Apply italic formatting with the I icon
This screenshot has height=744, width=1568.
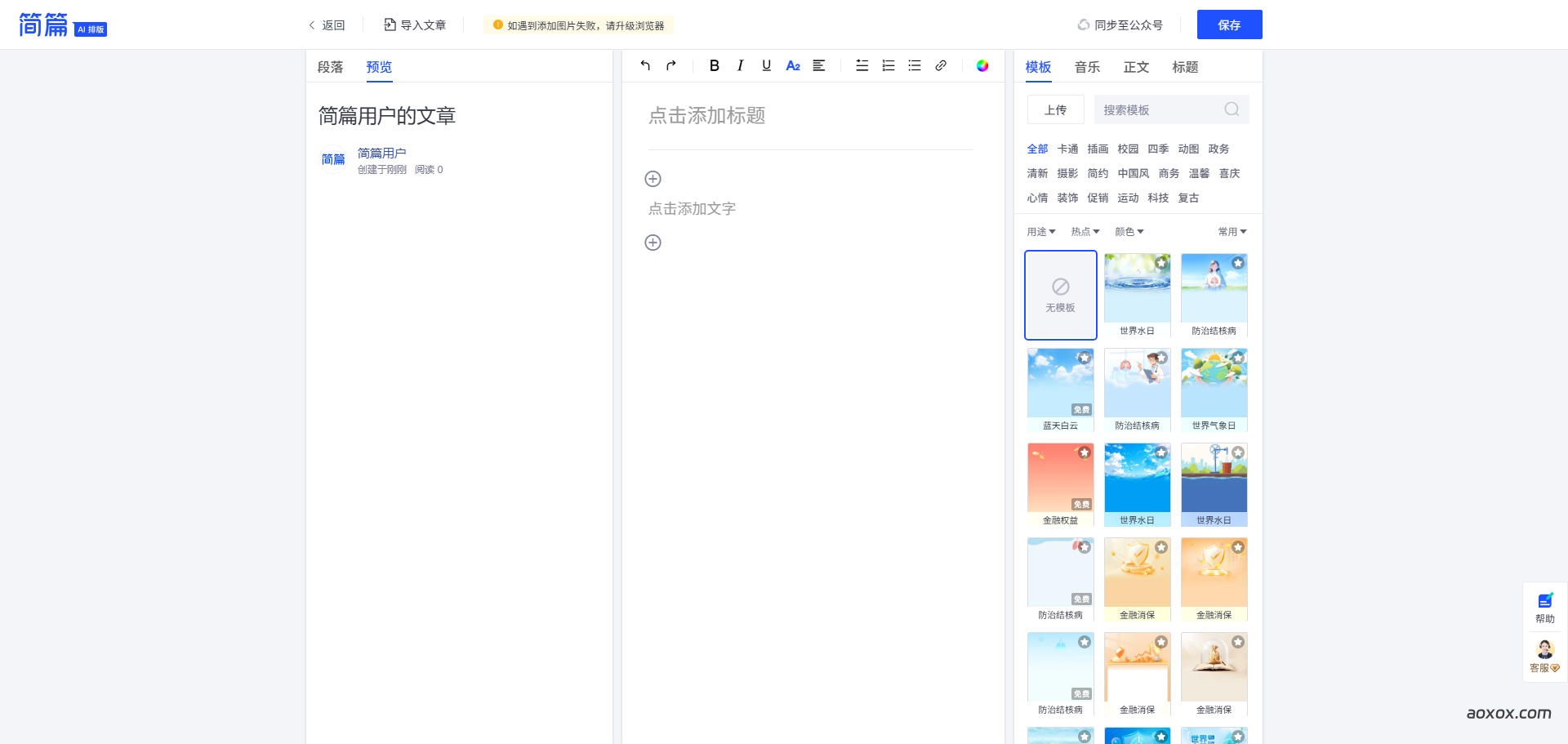(x=740, y=65)
